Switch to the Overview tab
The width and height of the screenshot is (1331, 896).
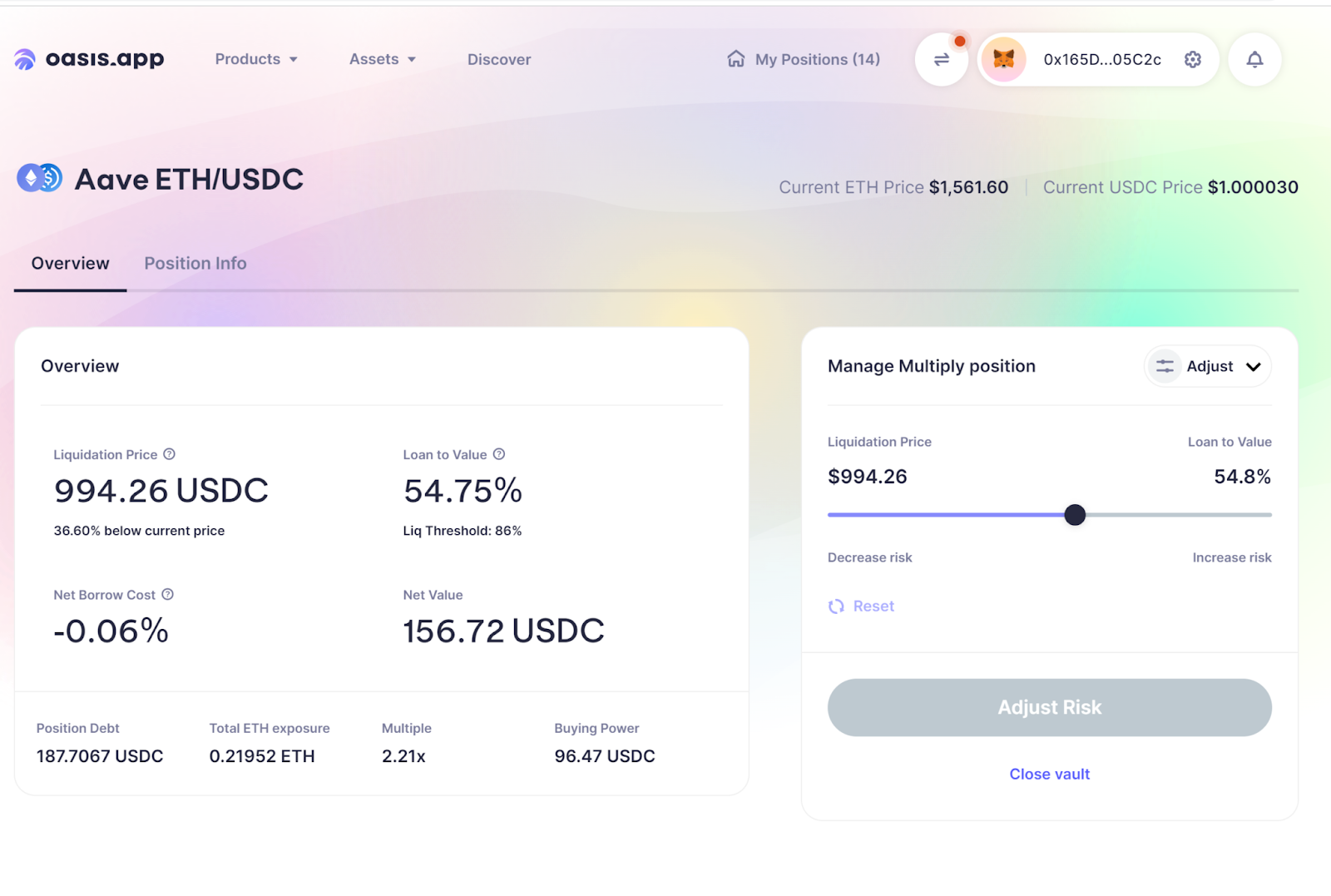pos(71,264)
